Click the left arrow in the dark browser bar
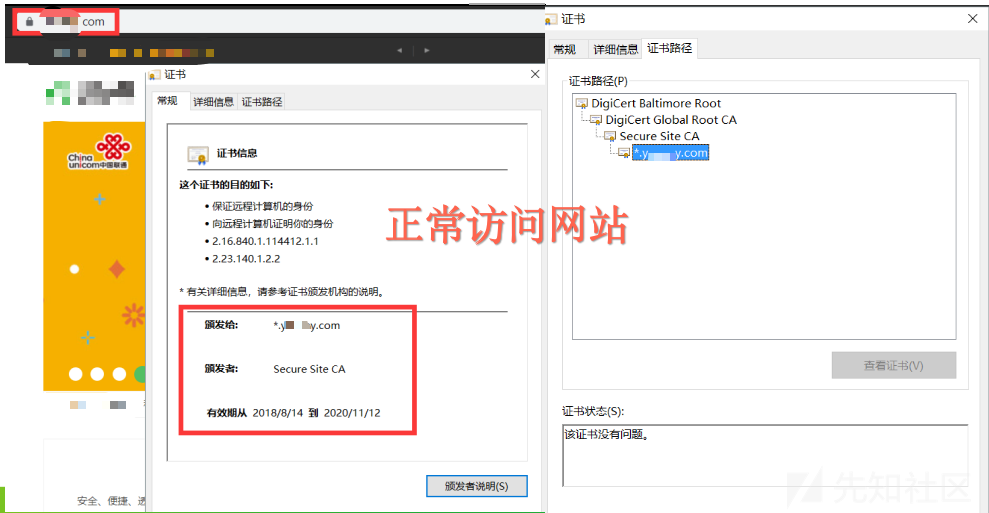Viewport: 989px width, 513px height. point(399,50)
